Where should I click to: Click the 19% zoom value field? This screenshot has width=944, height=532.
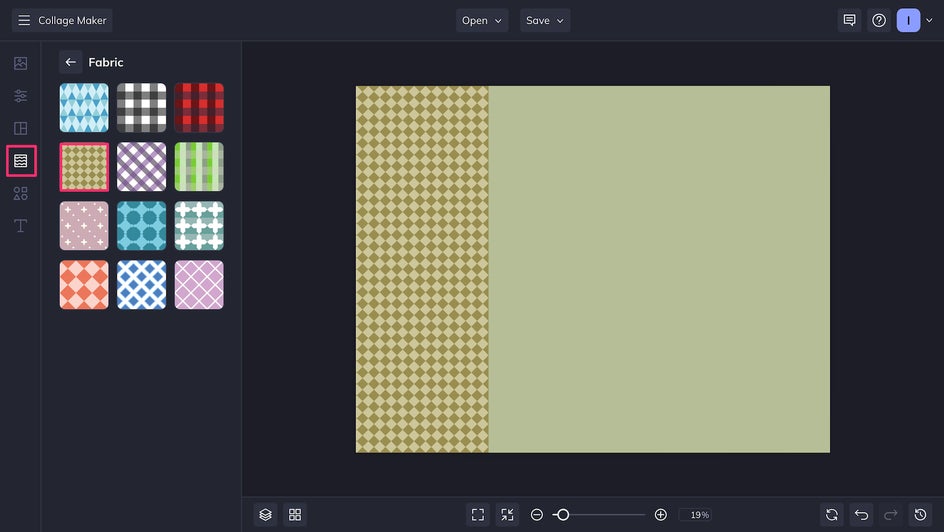tap(695, 515)
